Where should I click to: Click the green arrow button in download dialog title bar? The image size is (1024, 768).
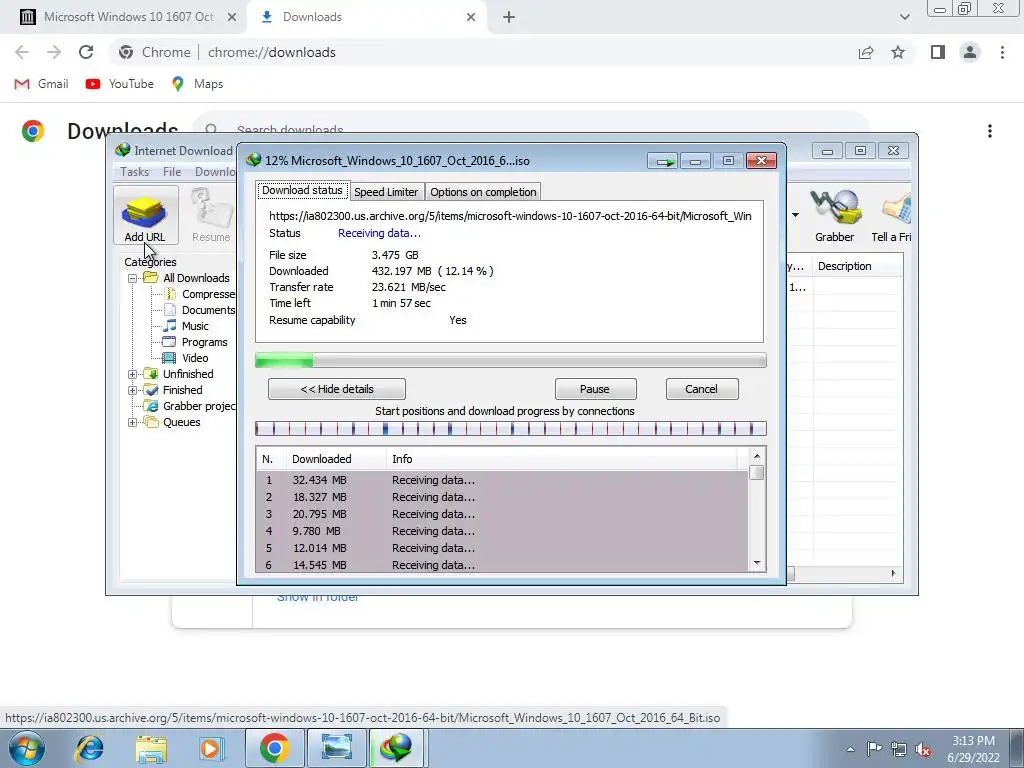click(x=664, y=161)
